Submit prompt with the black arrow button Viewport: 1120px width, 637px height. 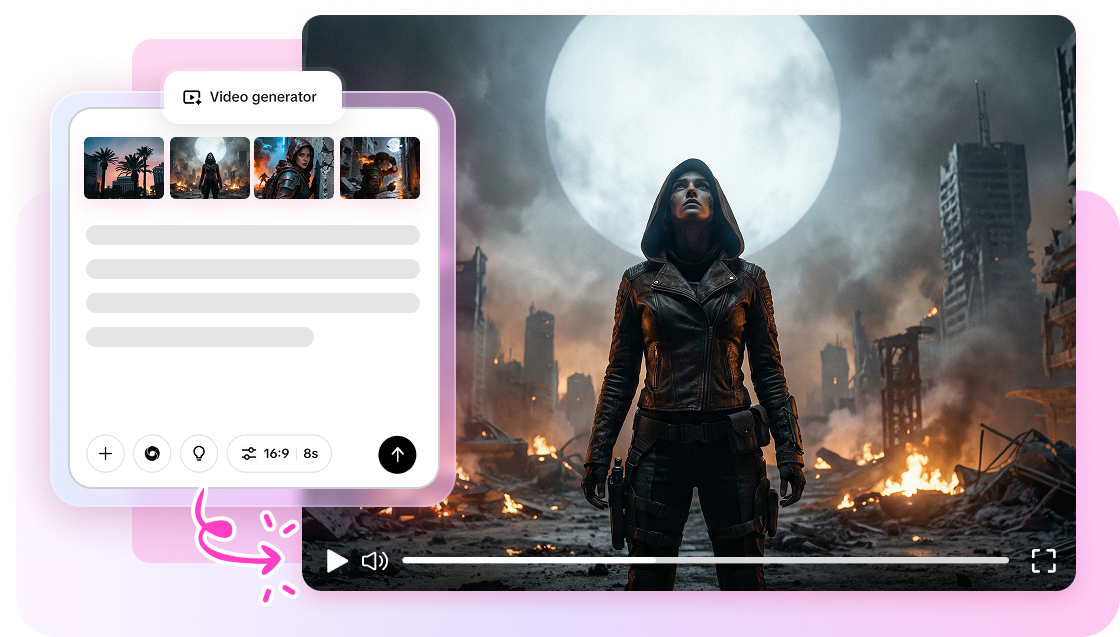coord(397,454)
